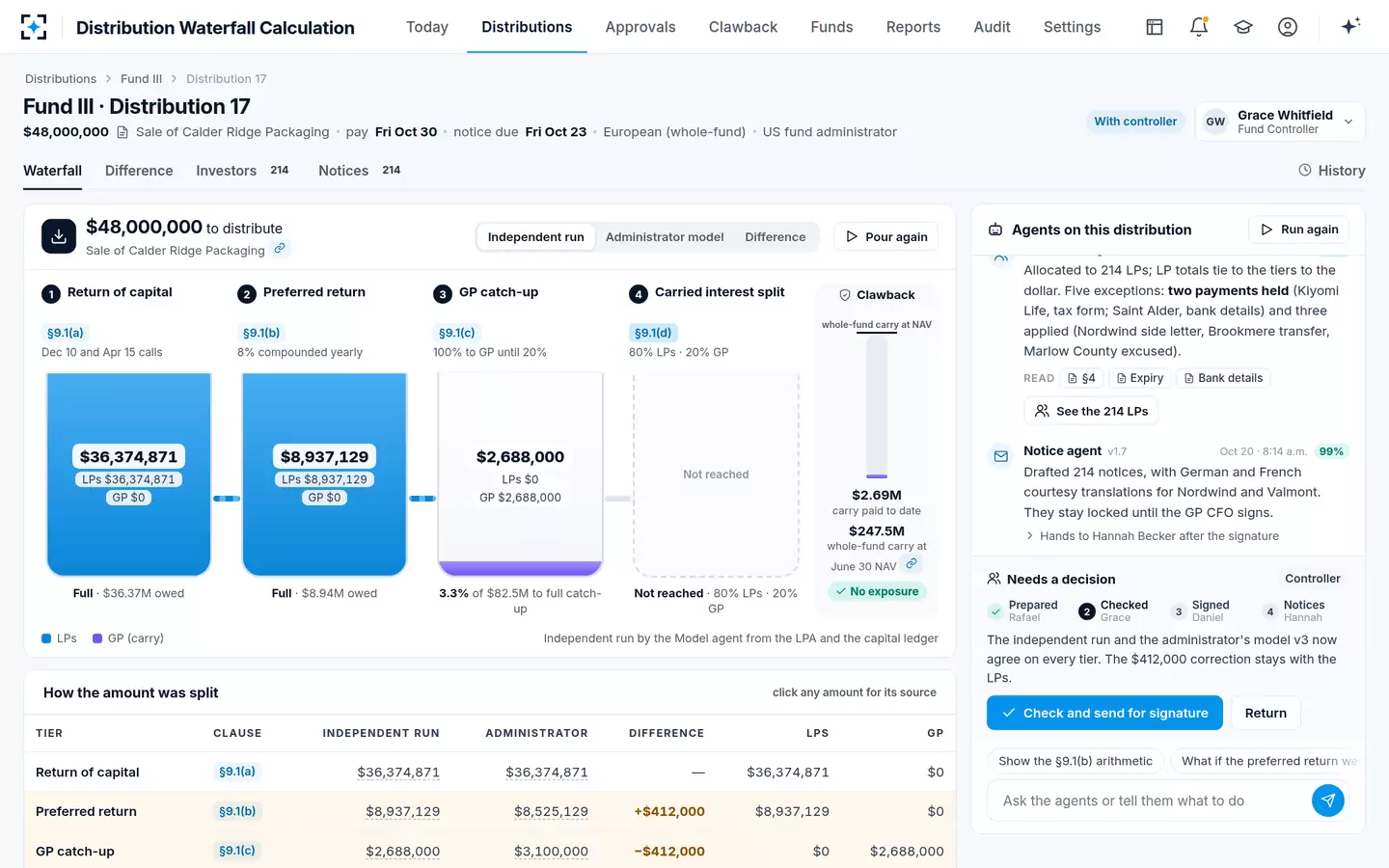This screenshot has height=868, width=1389.
Task: Toggle the LPs legend item
Action: tap(59, 638)
